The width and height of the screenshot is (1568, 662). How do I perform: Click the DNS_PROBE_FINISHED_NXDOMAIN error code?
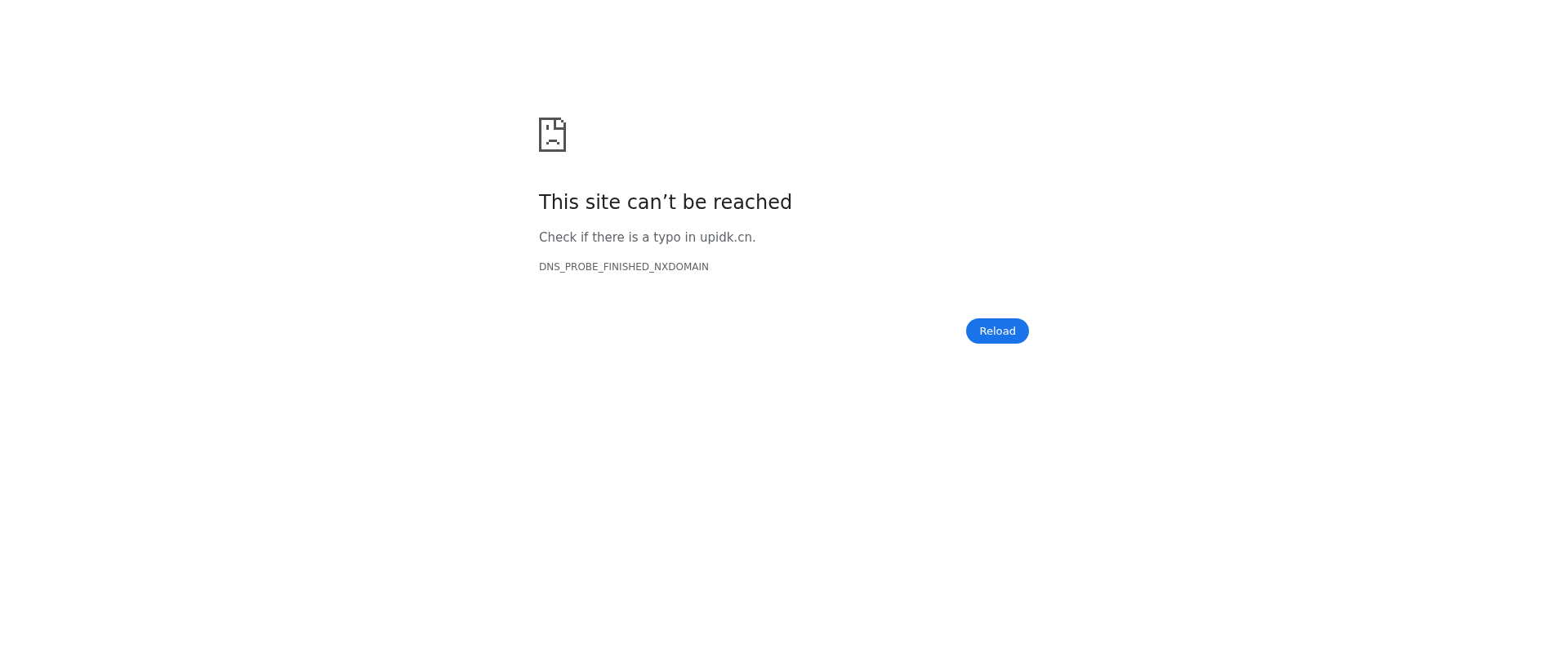point(624,267)
